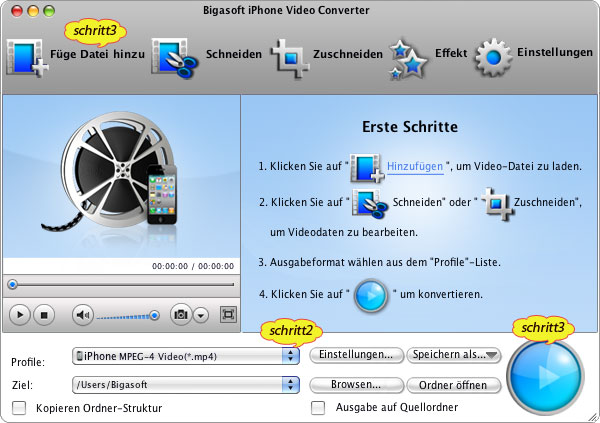Viewport: 600px width, 423px height.
Task: Close the window with red button
Action: [17, 10]
